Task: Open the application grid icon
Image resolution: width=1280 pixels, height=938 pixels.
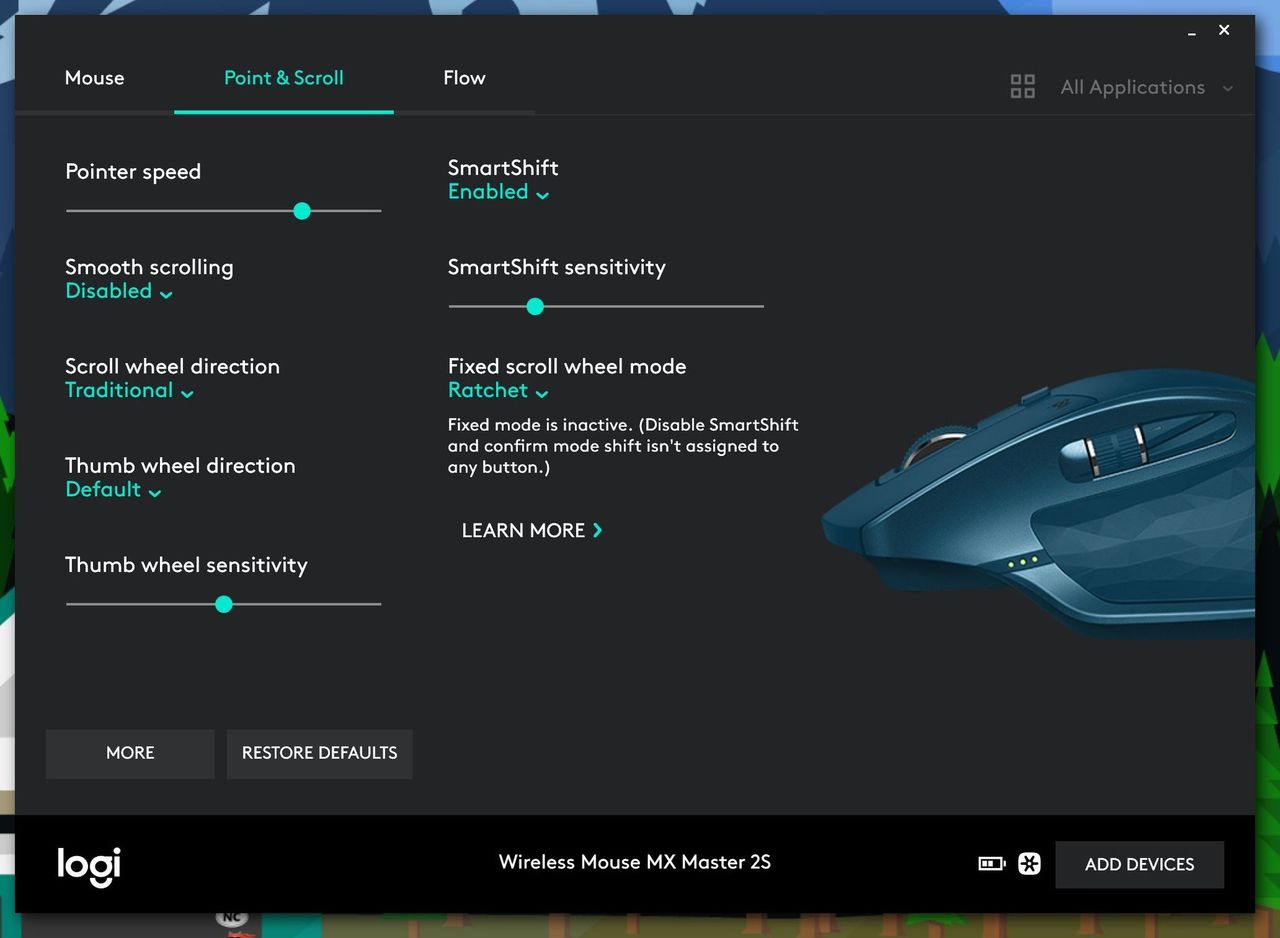Action: (x=1022, y=87)
